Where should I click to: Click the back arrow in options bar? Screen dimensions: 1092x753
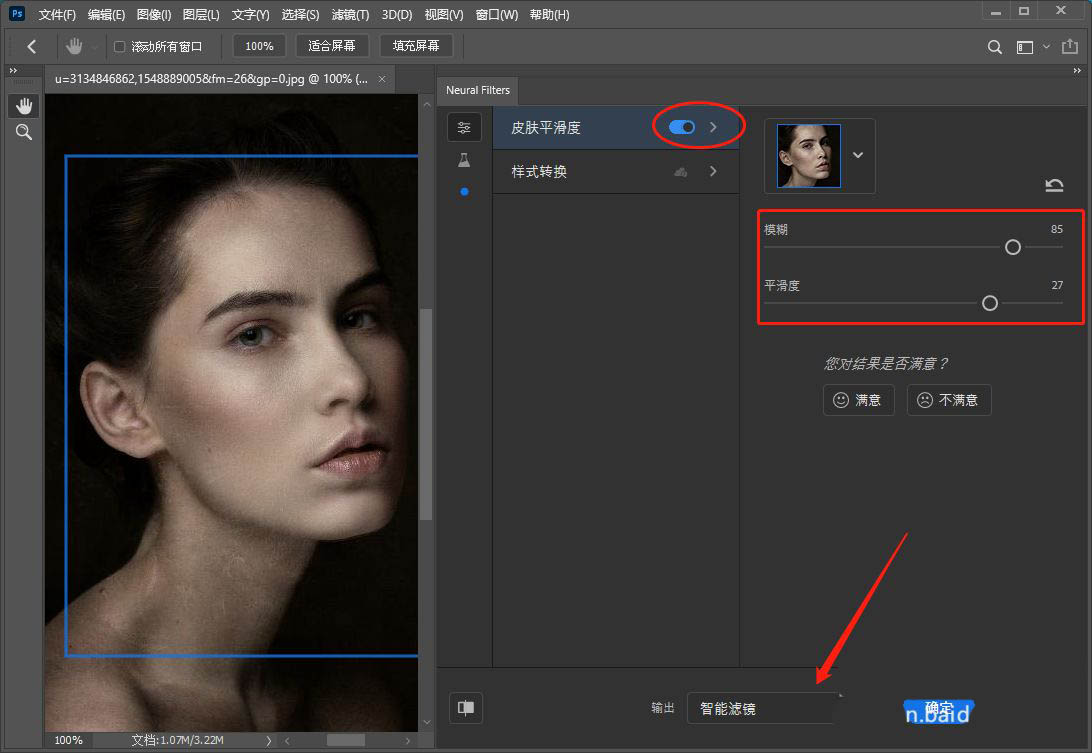[32, 46]
